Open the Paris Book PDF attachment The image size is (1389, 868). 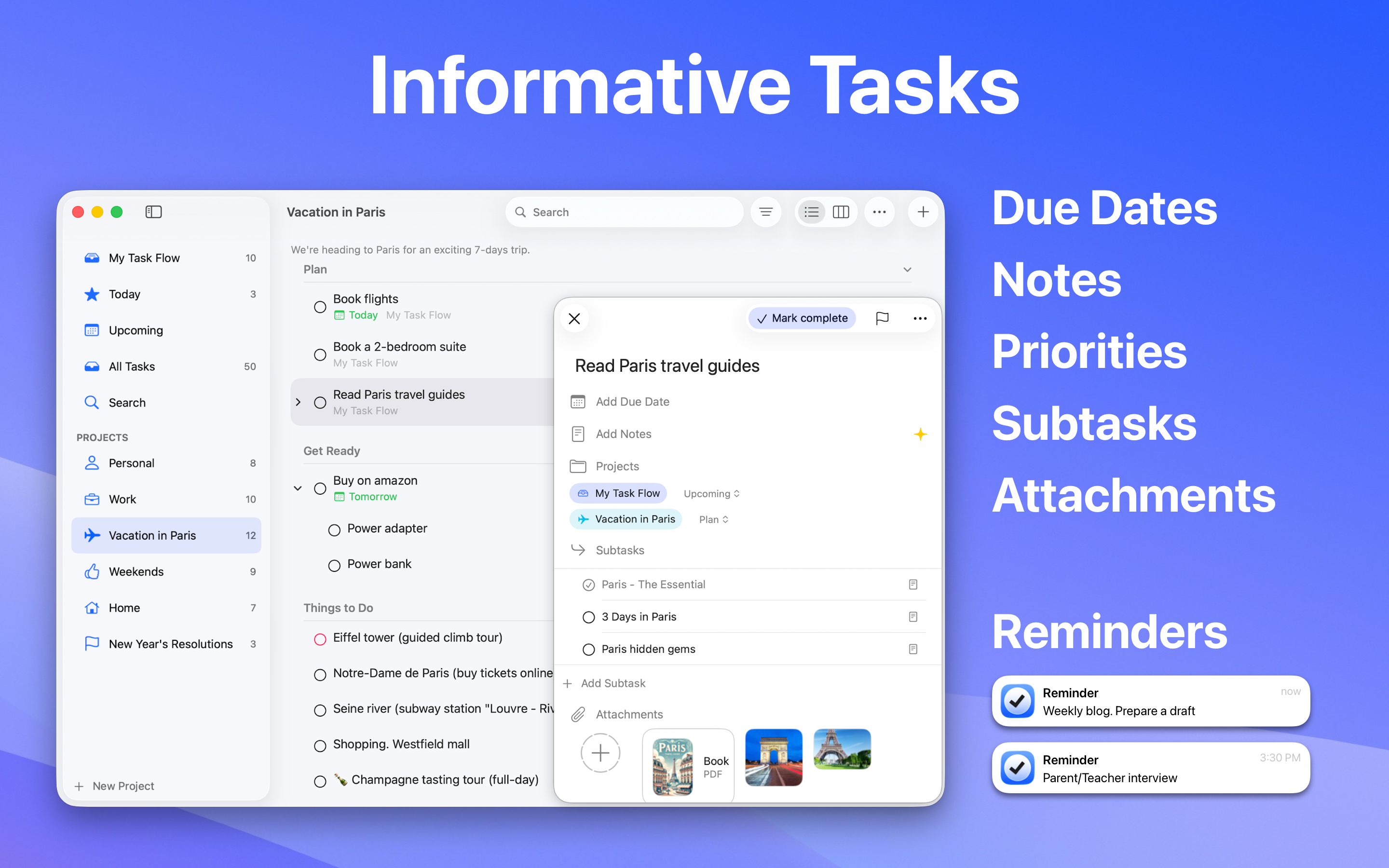[688, 766]
